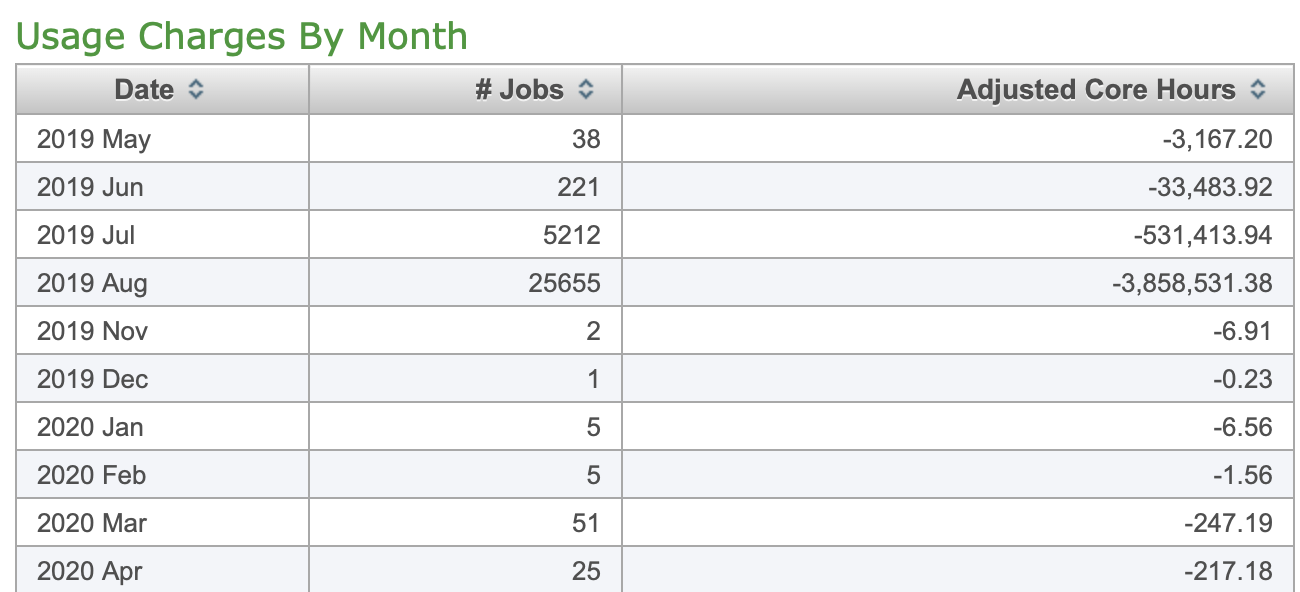Click the 2019 Dec row date
This screenshot has height=592, width=1300.
92,379
